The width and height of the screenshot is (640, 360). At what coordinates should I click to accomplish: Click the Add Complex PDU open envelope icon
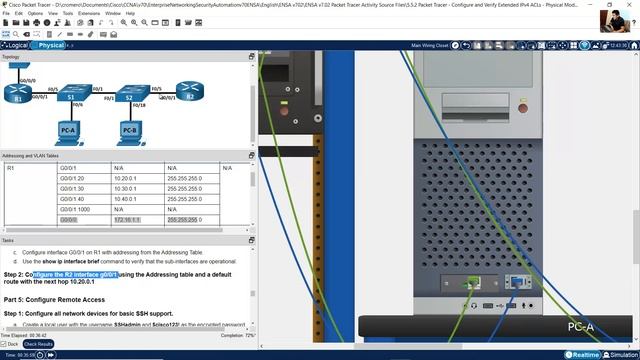113,34
